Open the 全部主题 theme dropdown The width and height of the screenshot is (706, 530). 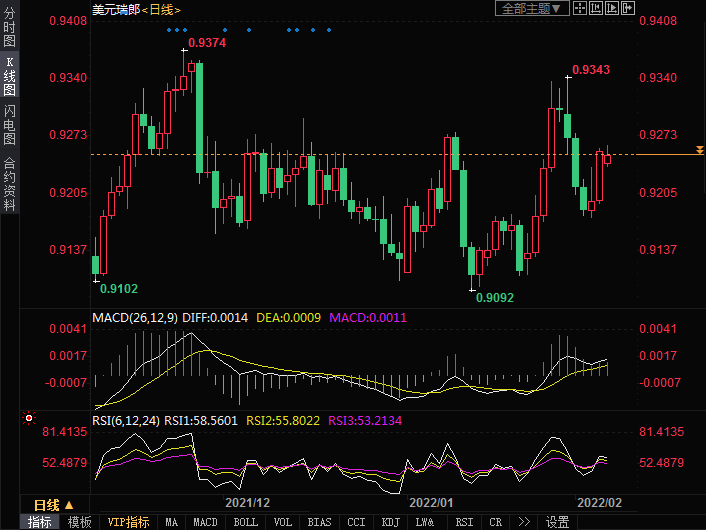coord(532,8)
